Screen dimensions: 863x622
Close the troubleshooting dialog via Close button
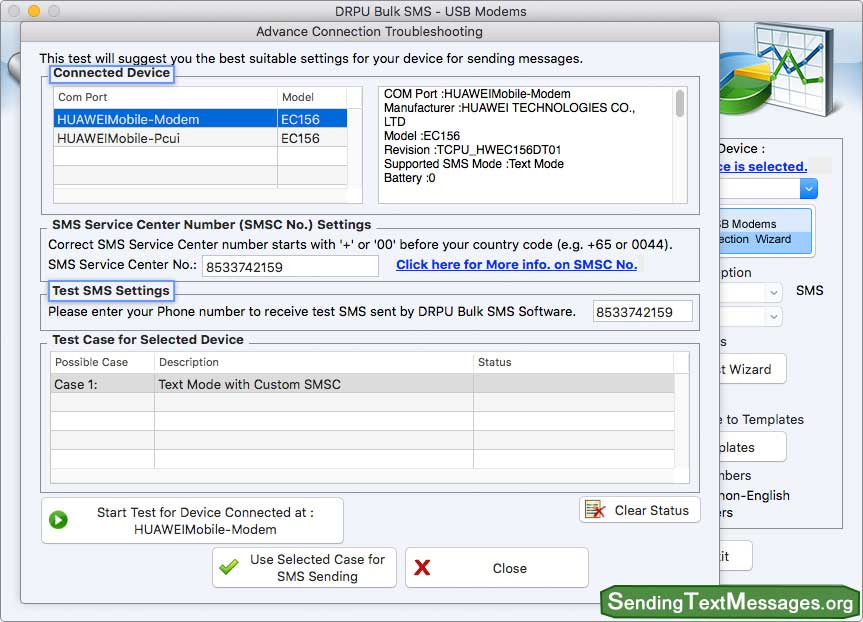point(496,568)
